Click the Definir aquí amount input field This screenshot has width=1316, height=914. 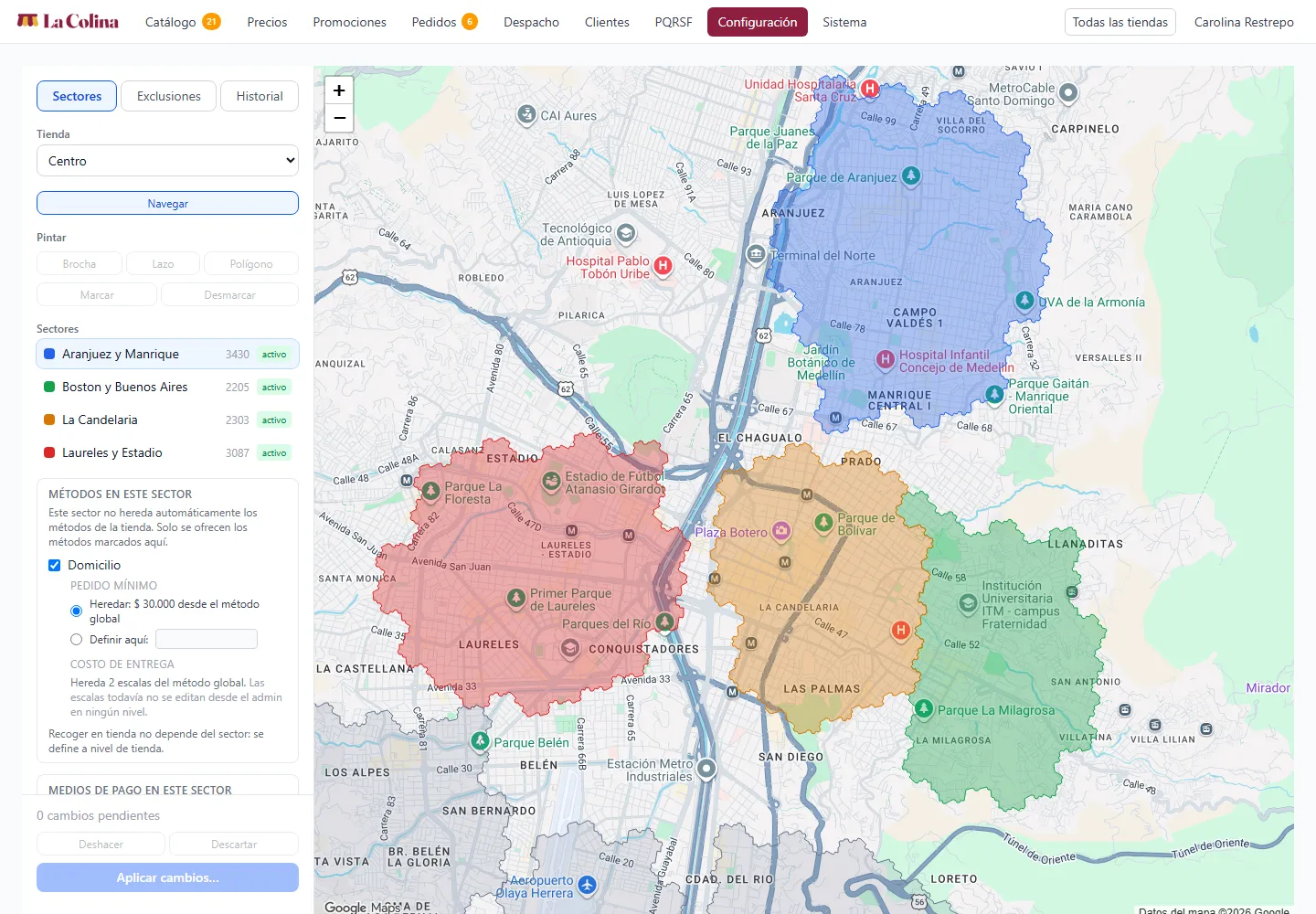point(207,639)
